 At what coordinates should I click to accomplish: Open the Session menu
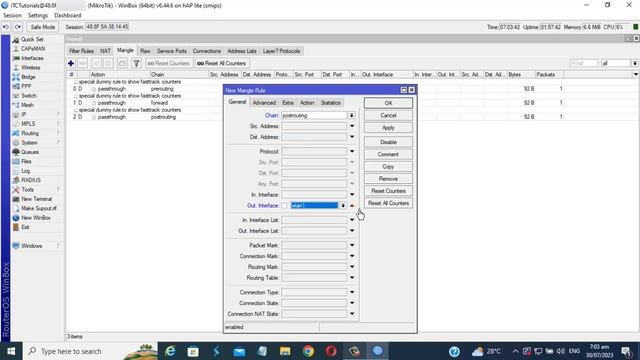point(12,16)
